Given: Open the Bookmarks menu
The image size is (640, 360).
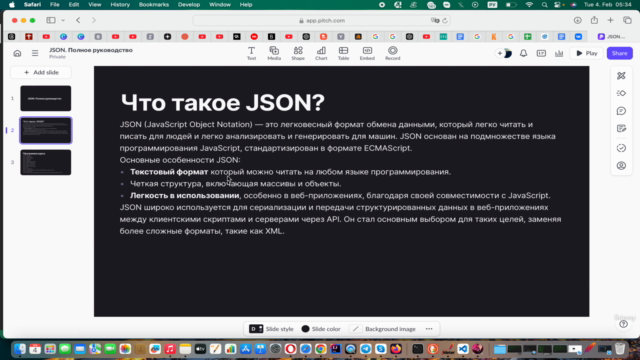Looking at the screenshot, I should pyautogui.click(x=154, y=4).
